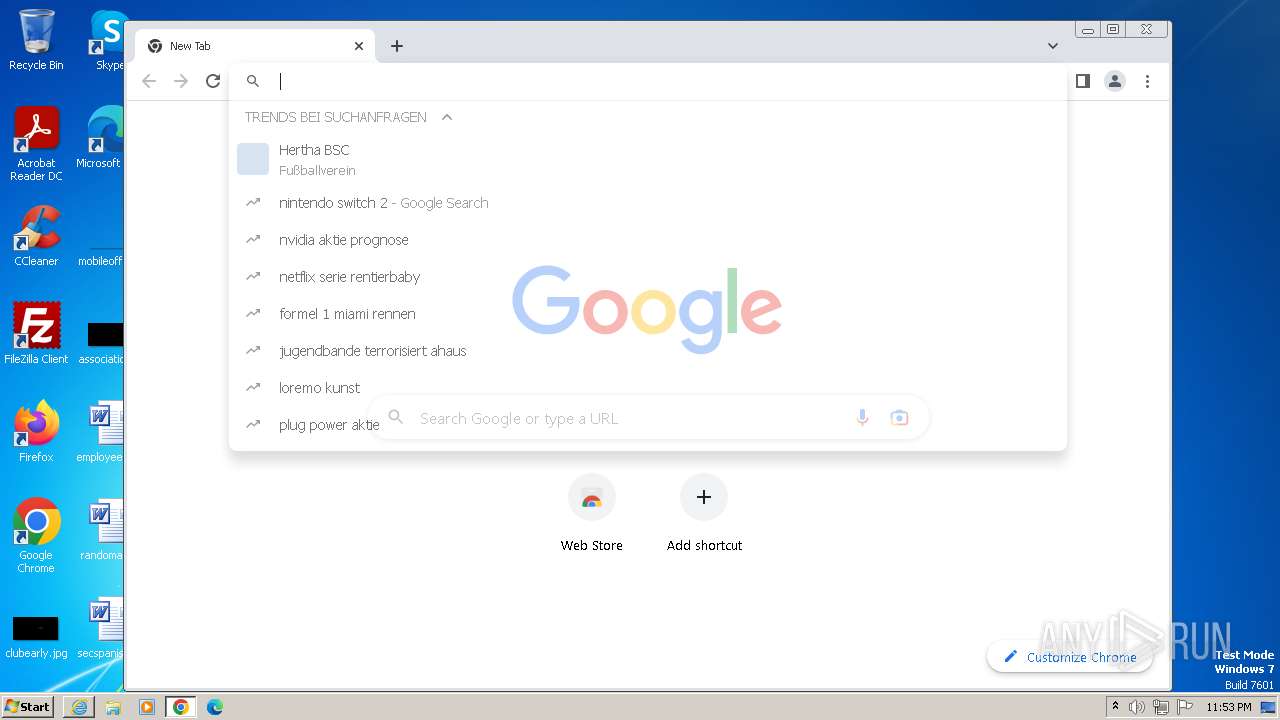
Task: Click the Customize Chrome button
Action: click(x=1069, y=657)
